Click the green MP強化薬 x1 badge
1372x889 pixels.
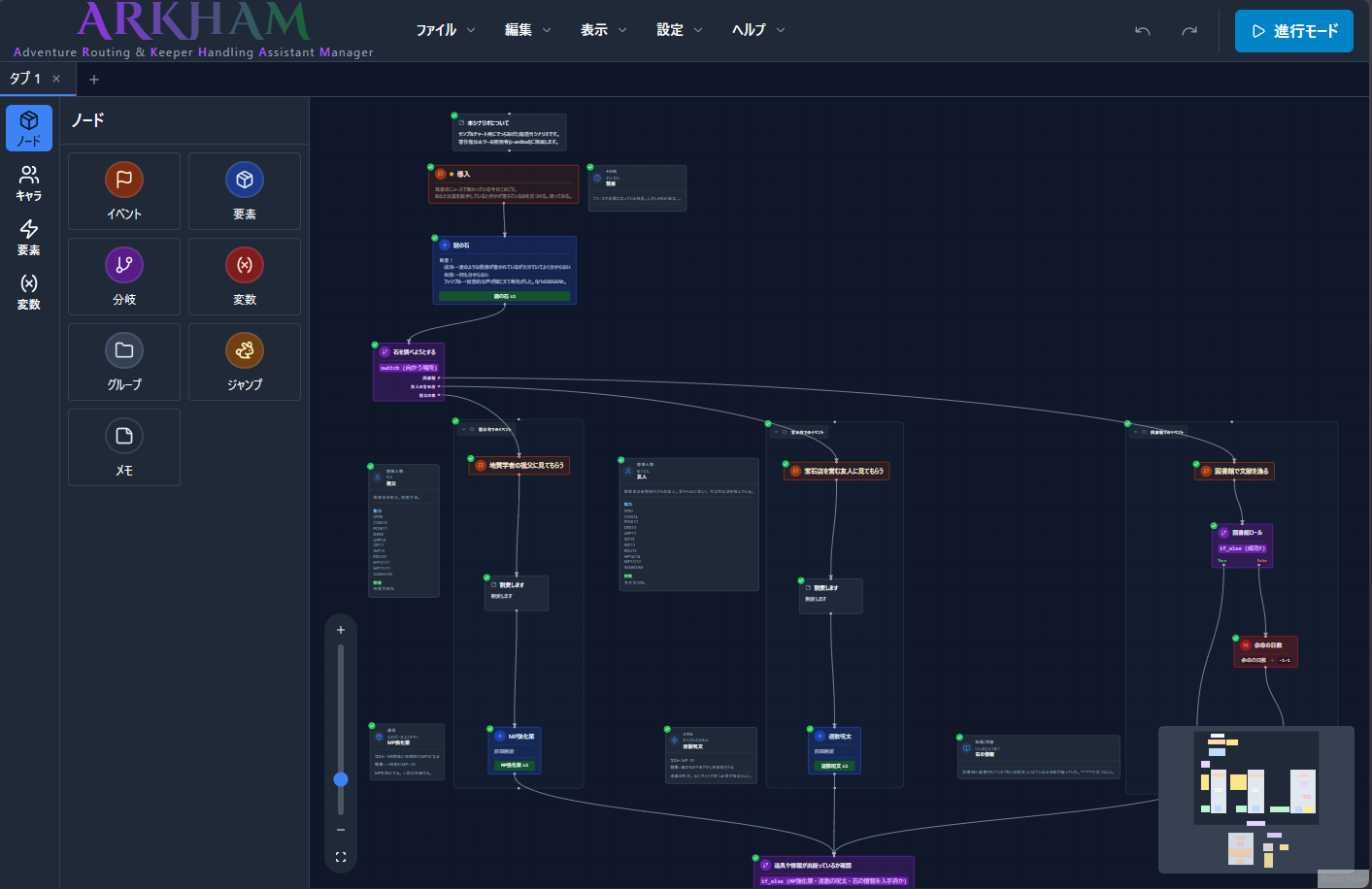tap(515, 766)
